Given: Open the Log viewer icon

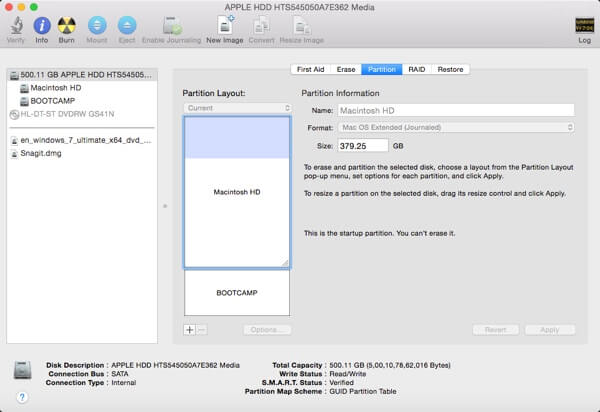Looking at the screenshot, I should 584,26.
